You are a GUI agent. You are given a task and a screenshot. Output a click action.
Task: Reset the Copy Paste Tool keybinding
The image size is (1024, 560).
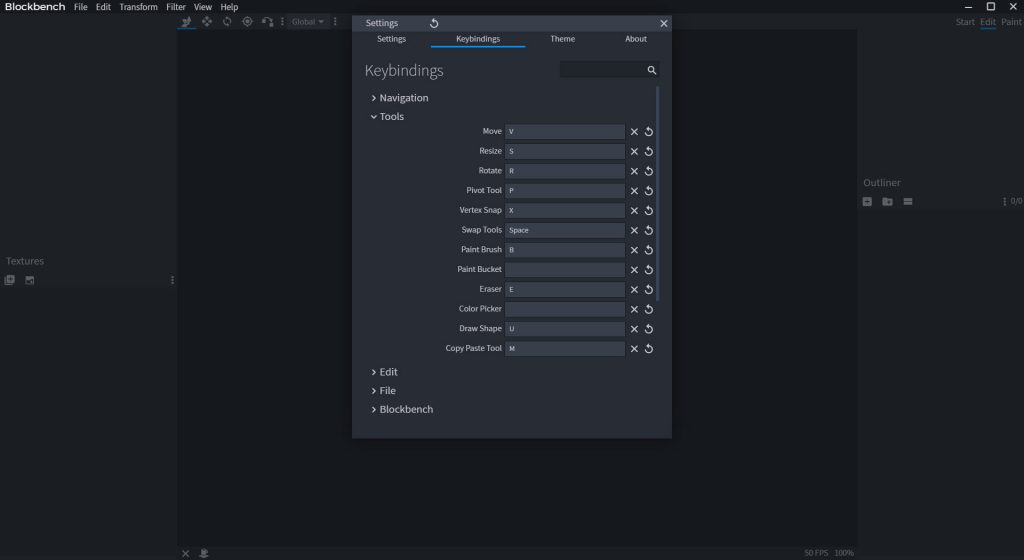[x=648, y=349]
